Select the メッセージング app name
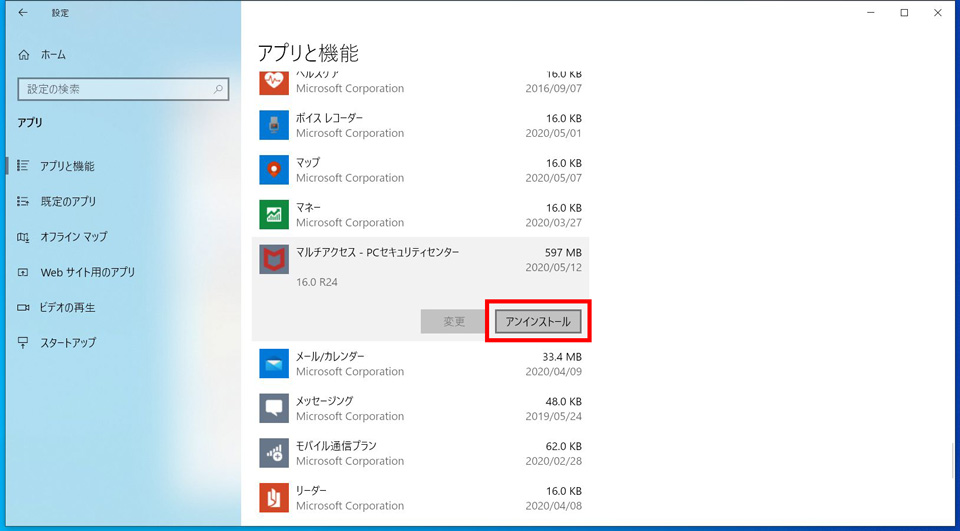960x531 pixels. pyautogui.click(x=324, y=401)
